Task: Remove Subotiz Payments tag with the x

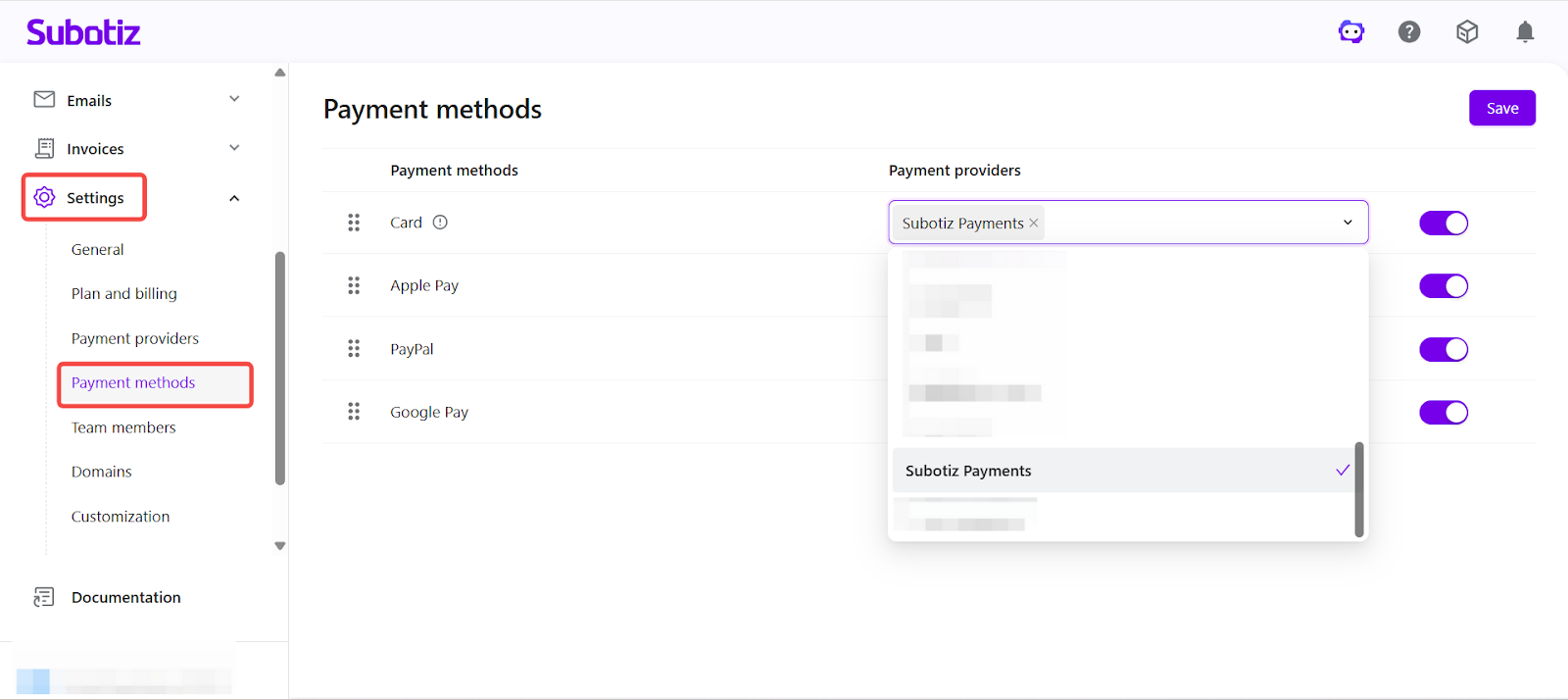Action: (x=1034, y=224)
